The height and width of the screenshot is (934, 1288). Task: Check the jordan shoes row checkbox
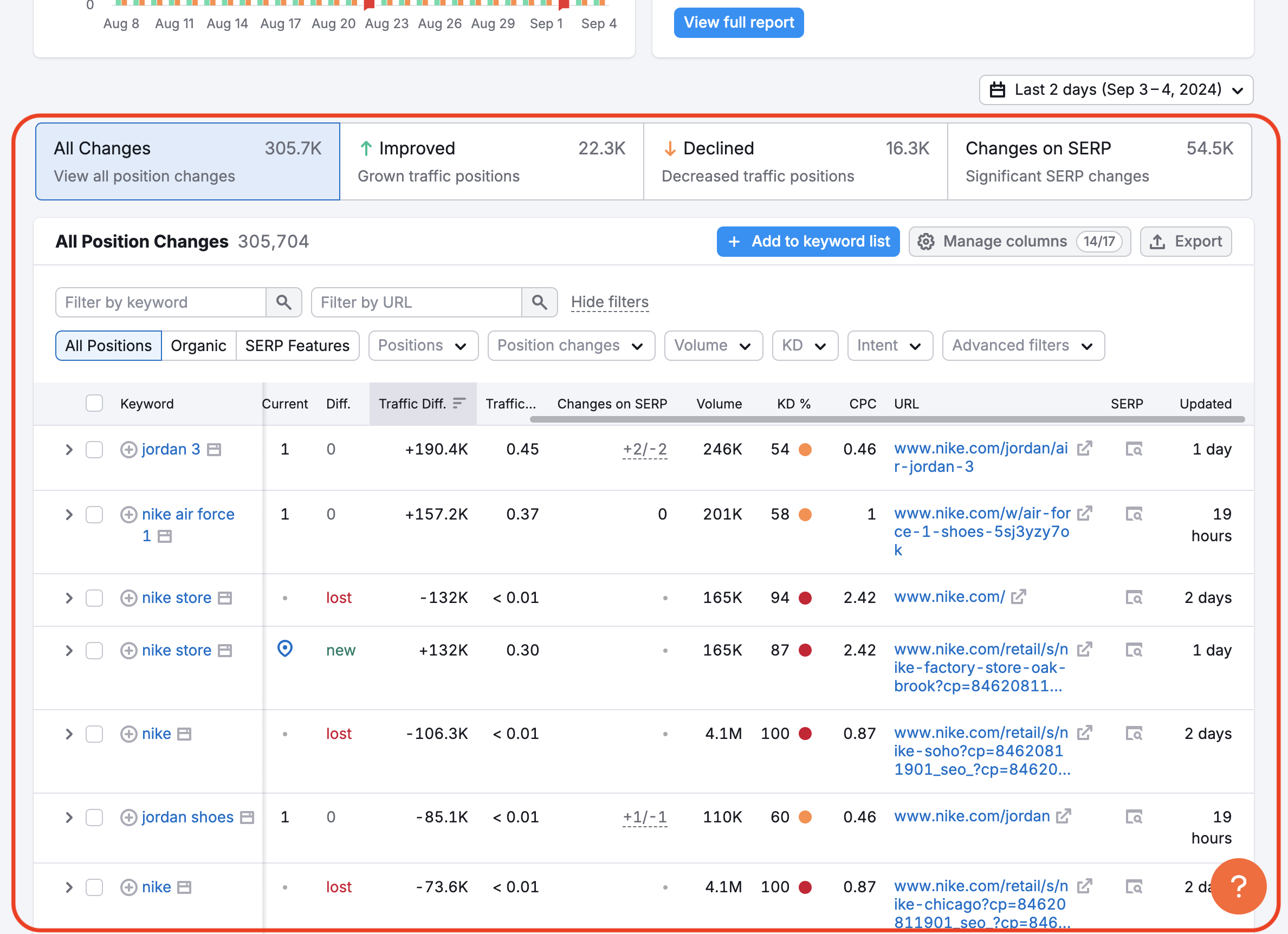click(x=94, y=818)
